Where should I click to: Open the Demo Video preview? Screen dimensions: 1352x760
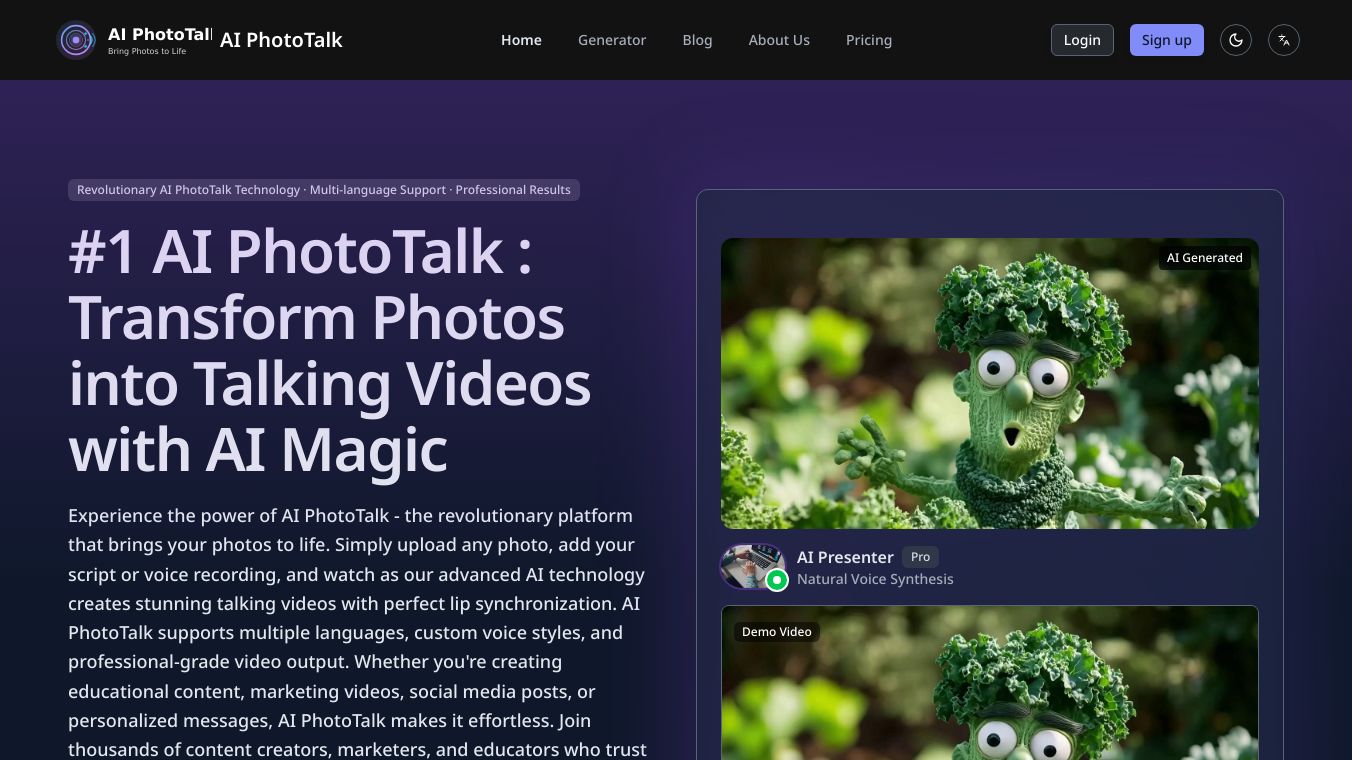(990, 683)
